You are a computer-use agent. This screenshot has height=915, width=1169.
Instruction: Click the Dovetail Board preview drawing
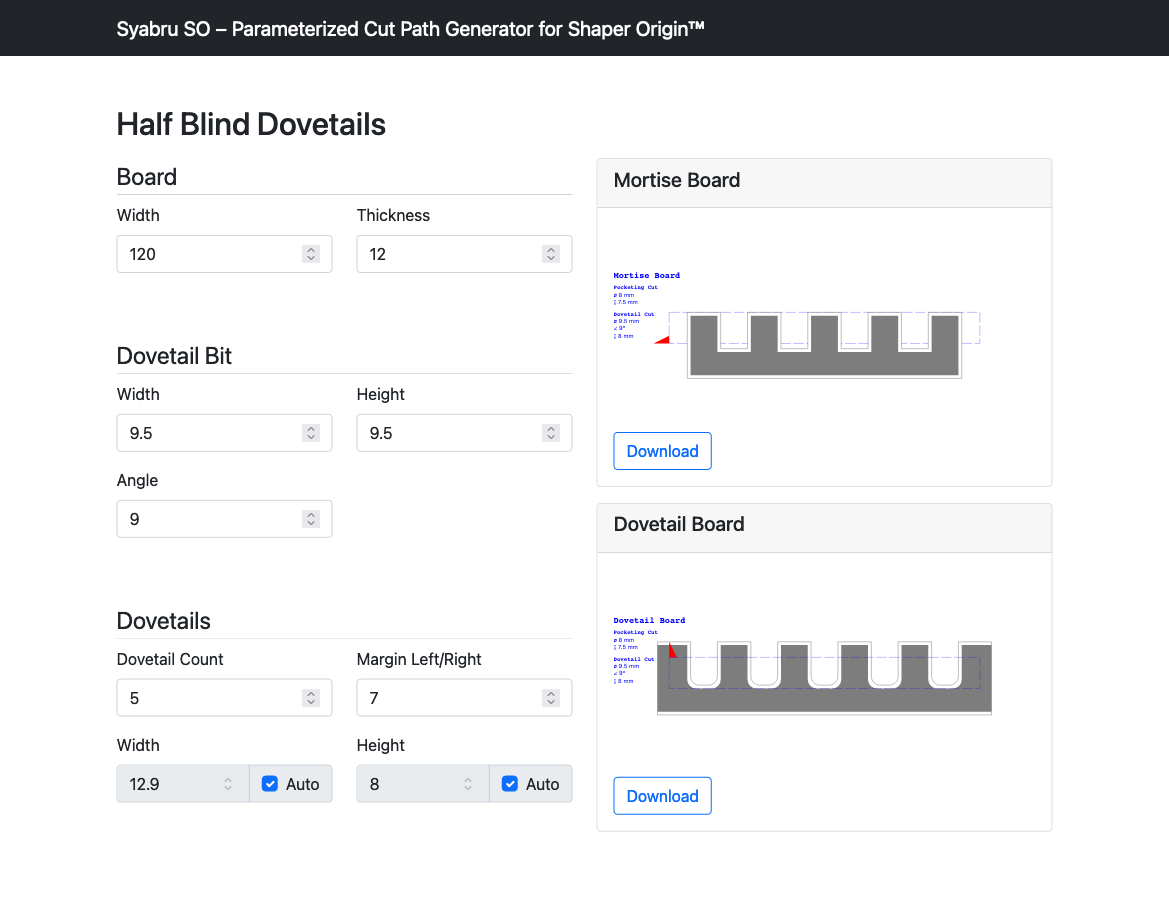(x=823, y=677)
